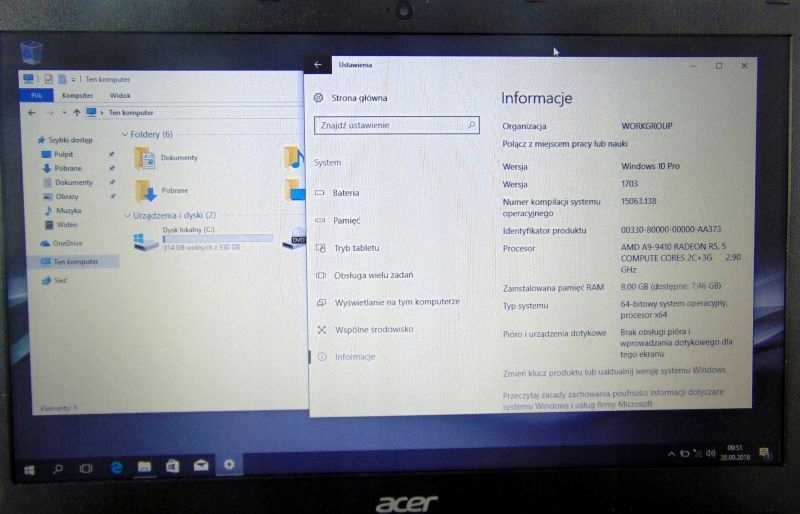This screenshot has width=800, height=514.
Task: Click Ten komputer in the address bar
Action: tap(131, 113)
